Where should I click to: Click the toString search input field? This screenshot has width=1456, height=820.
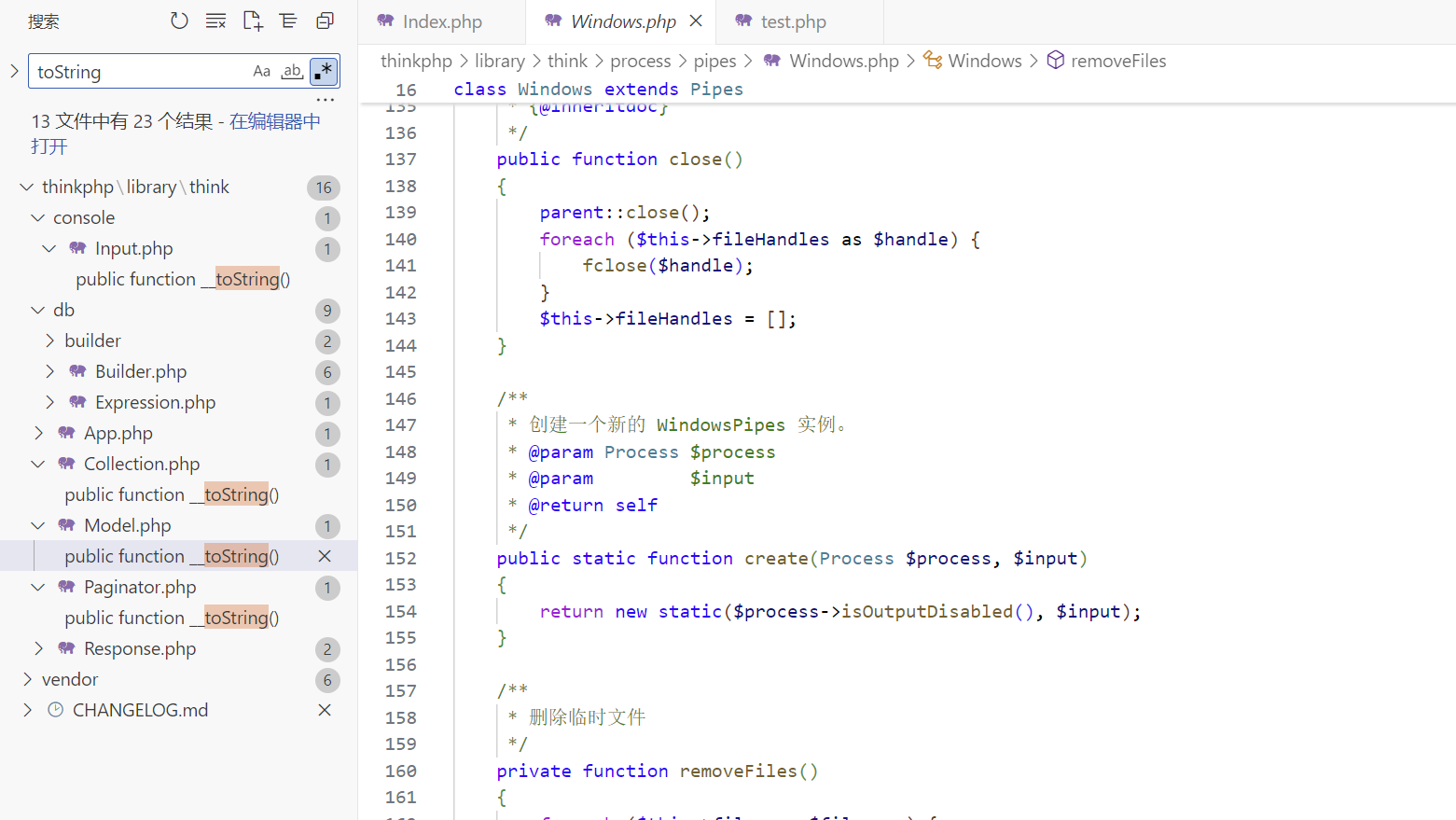tap(140, 72)
